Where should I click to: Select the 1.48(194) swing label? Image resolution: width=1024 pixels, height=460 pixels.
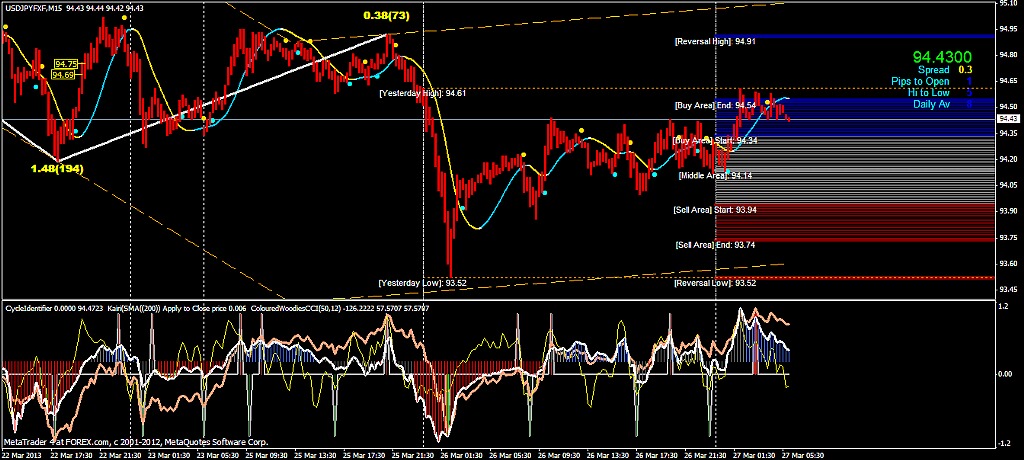tap(57, 169)
